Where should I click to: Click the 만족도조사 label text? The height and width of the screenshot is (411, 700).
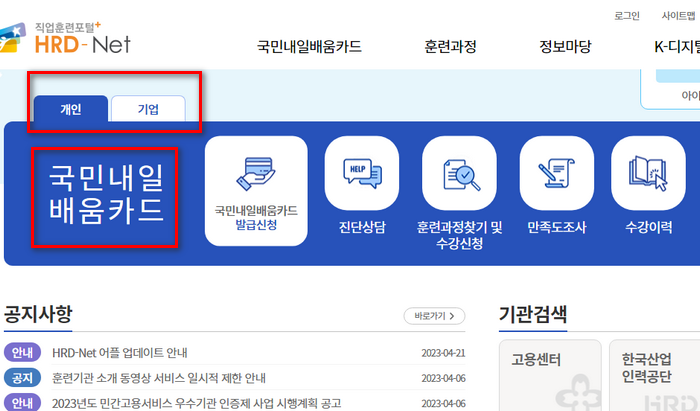click(557, 227)
